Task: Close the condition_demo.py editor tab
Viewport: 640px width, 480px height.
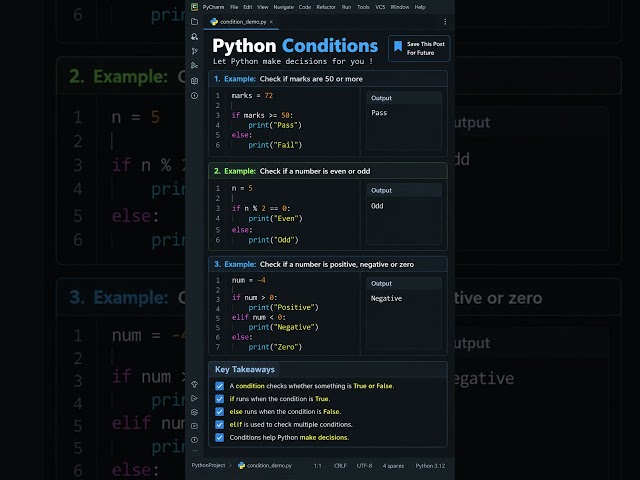Action: click(x=271, y=22)
